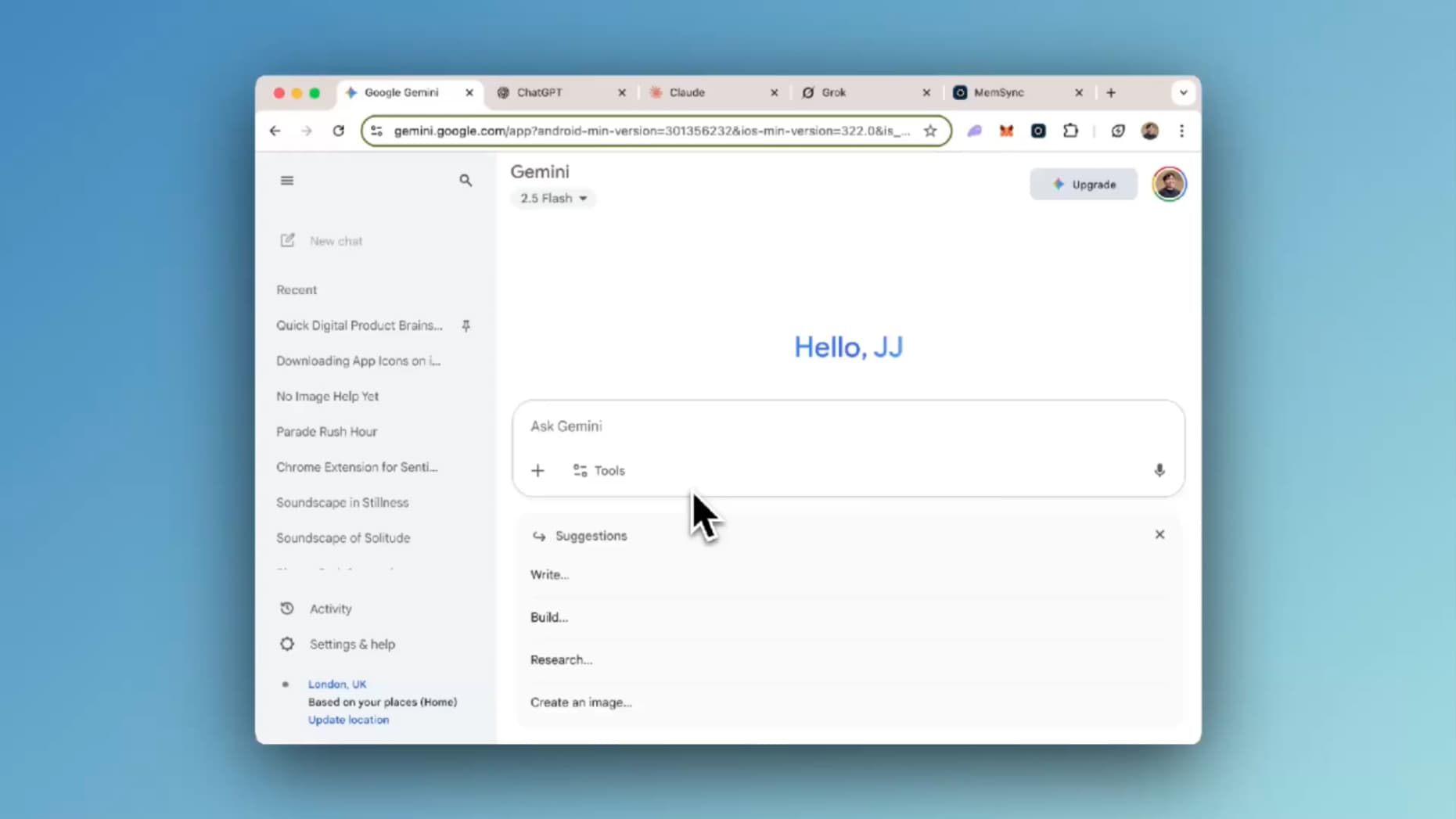Open Parade Rush Hour chat
This screenshot has height=819, width=1456.
(326, 432)
